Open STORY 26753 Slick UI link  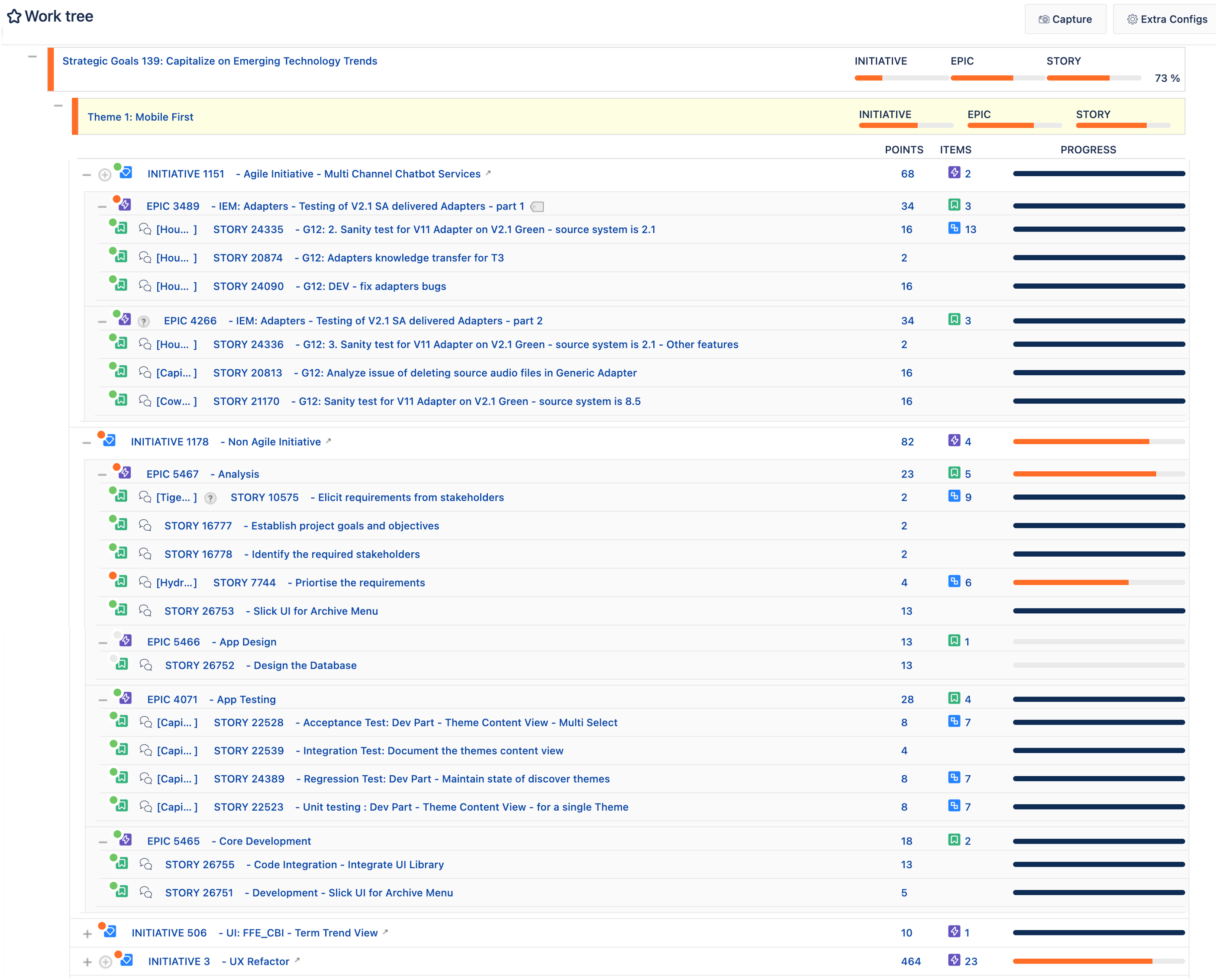[x=274, y=616]
